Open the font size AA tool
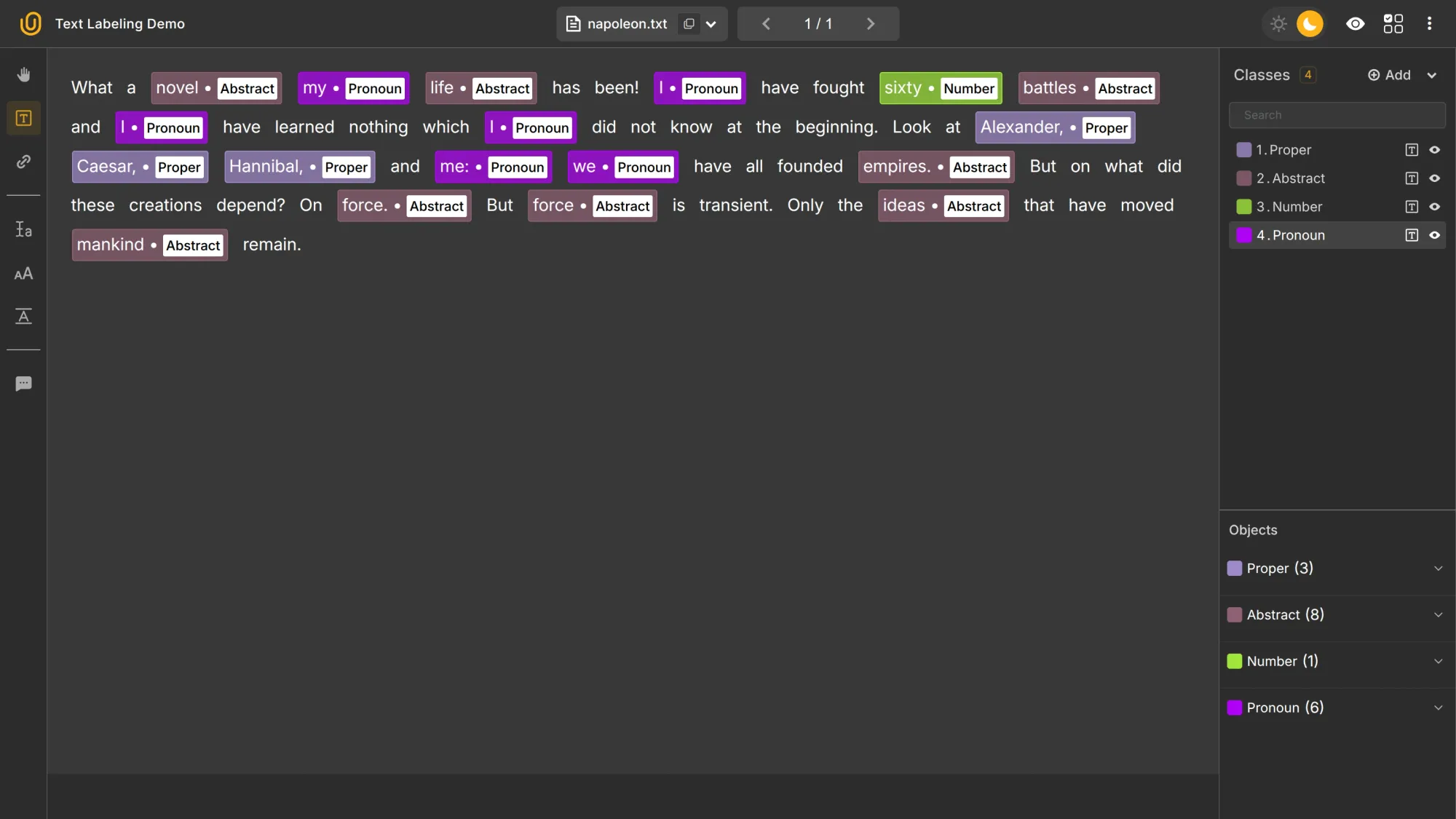This screenshot has height=819, width=1456. click(x=23, y=274)
